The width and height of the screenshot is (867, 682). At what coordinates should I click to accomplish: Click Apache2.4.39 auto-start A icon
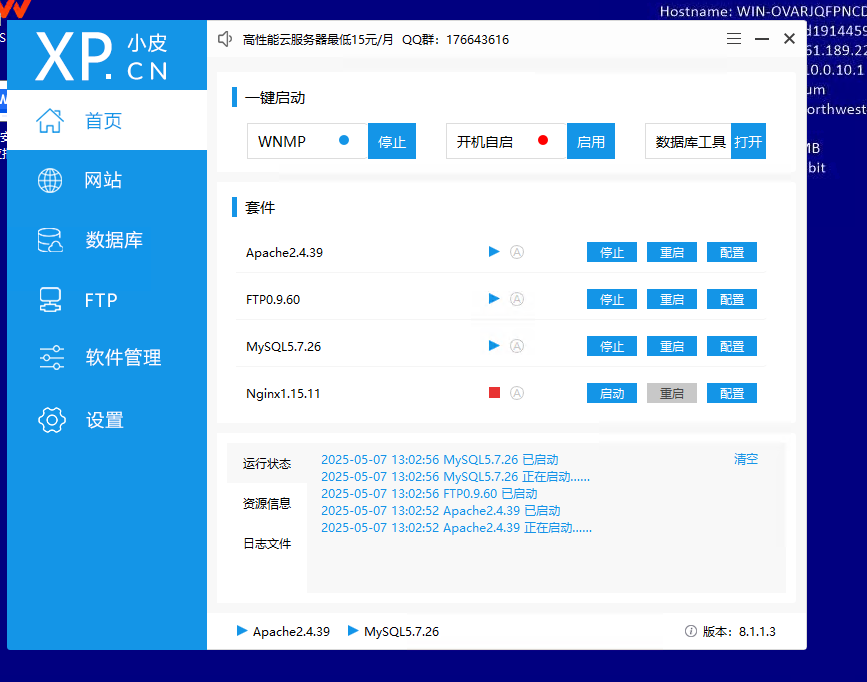click(x=517, y=252)
